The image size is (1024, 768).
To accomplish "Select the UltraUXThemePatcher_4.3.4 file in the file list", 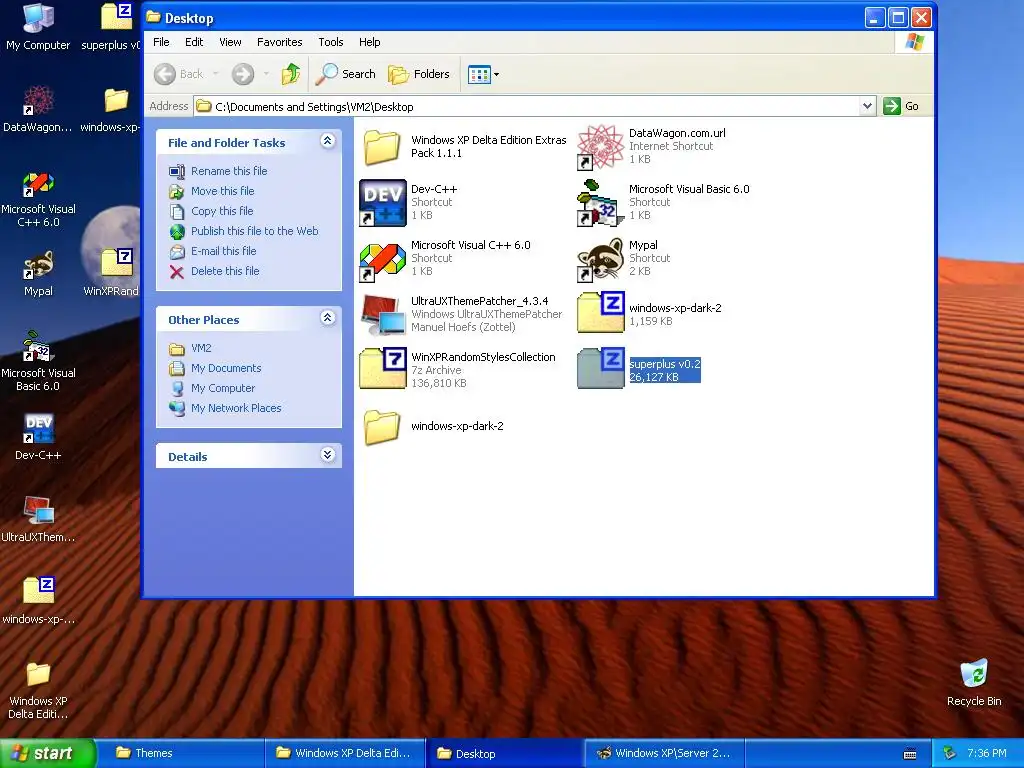I will pyautogui.click(x=460, y=314).
